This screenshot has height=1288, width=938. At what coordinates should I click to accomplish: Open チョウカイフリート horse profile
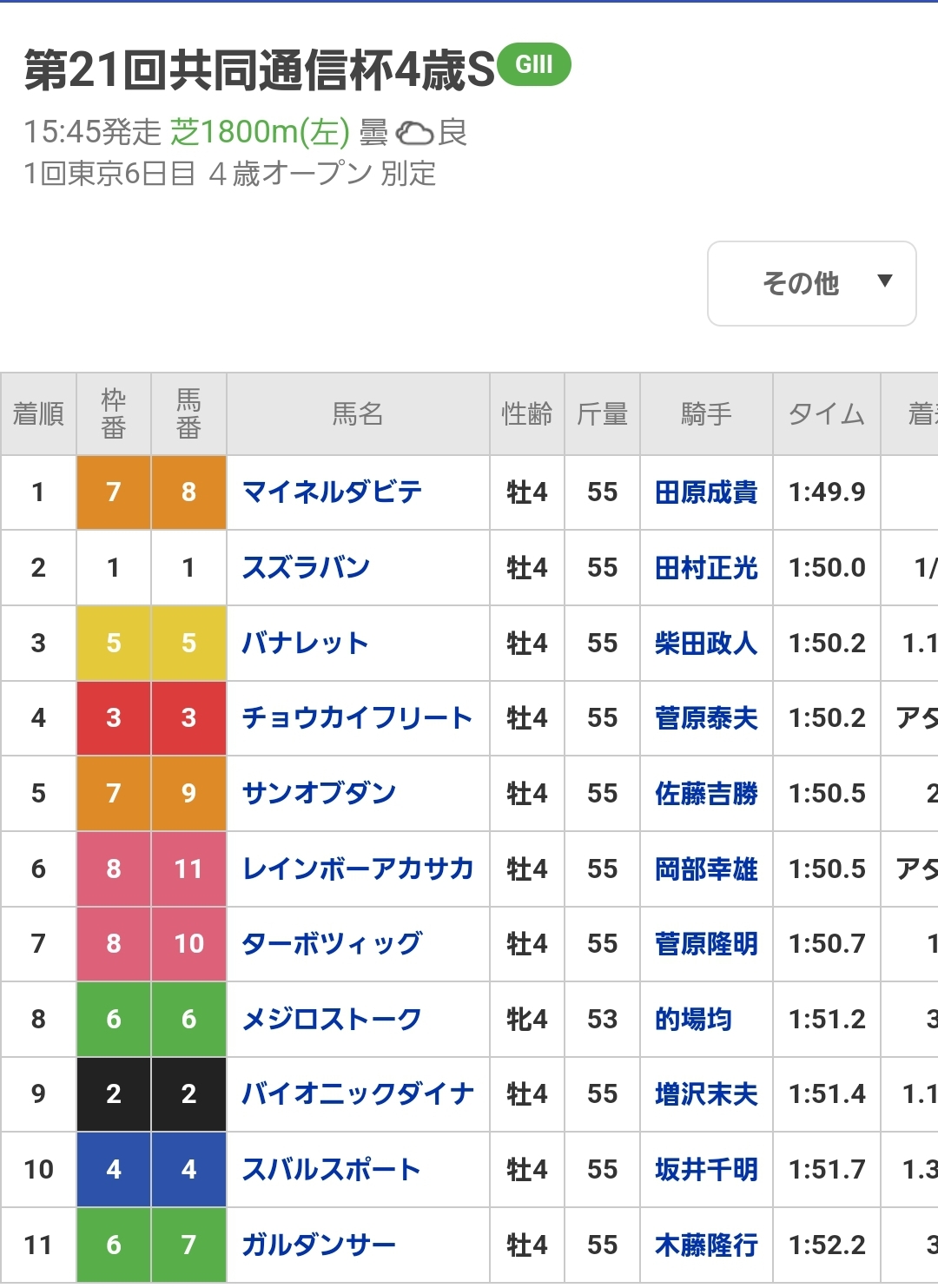357,718
